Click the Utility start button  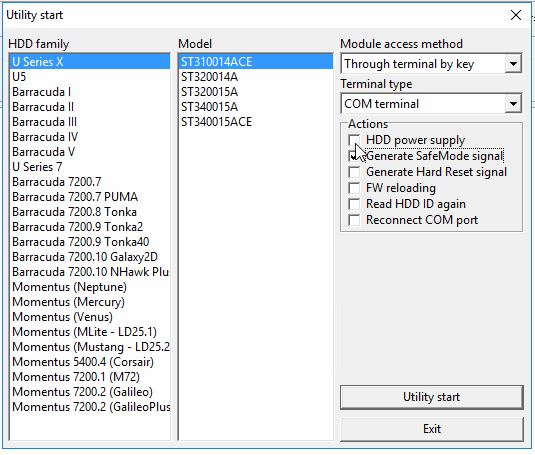tap(432, 397)
